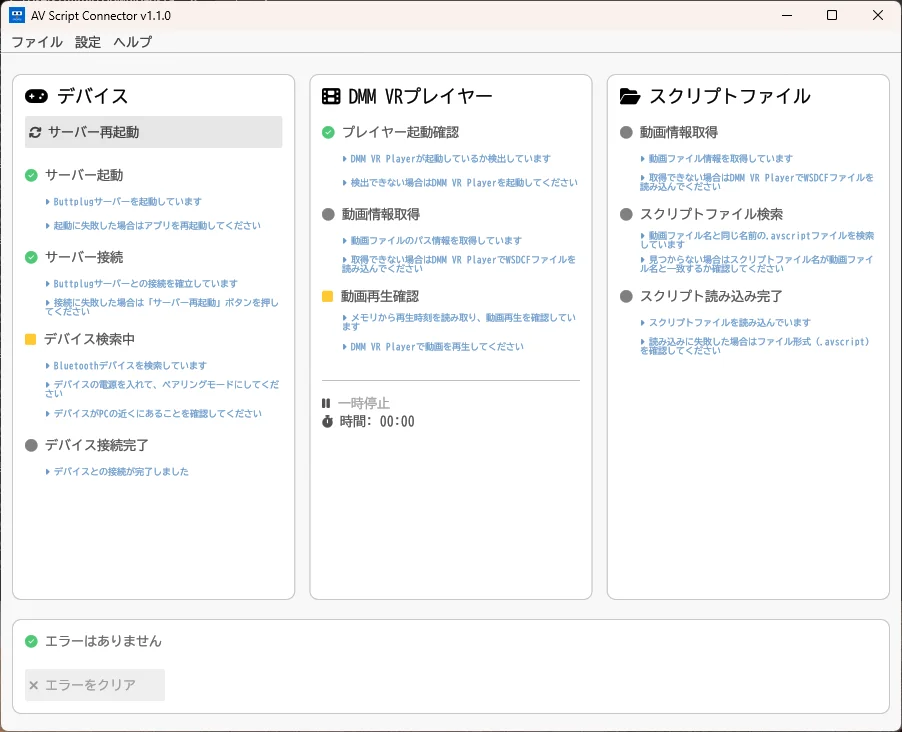Viewport: 902px width, 732px height.
Task: Open the ヘルプ menu
Action: click(133, 42)
